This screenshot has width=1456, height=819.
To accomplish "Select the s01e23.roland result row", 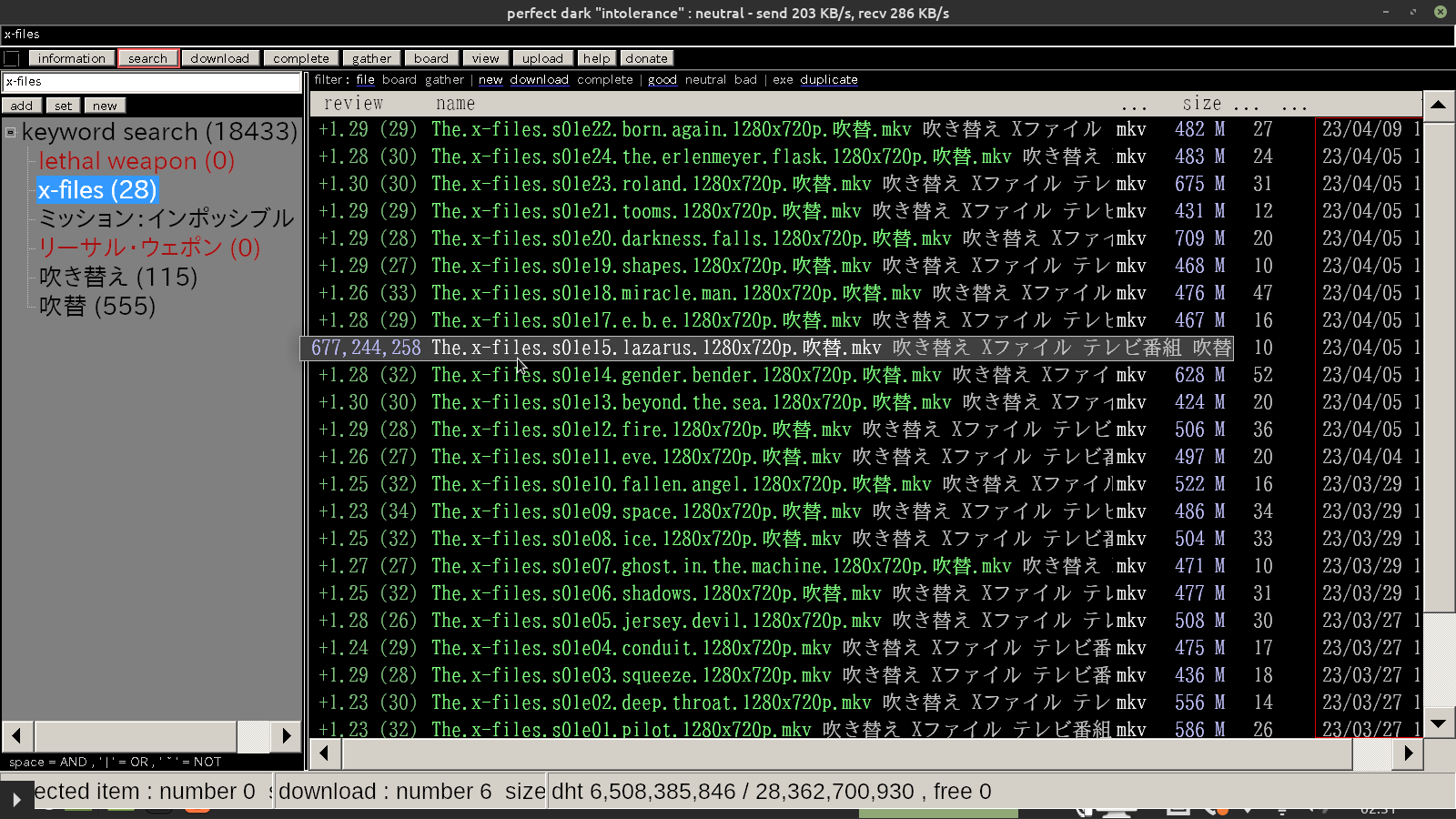I will tap(865, 184).
